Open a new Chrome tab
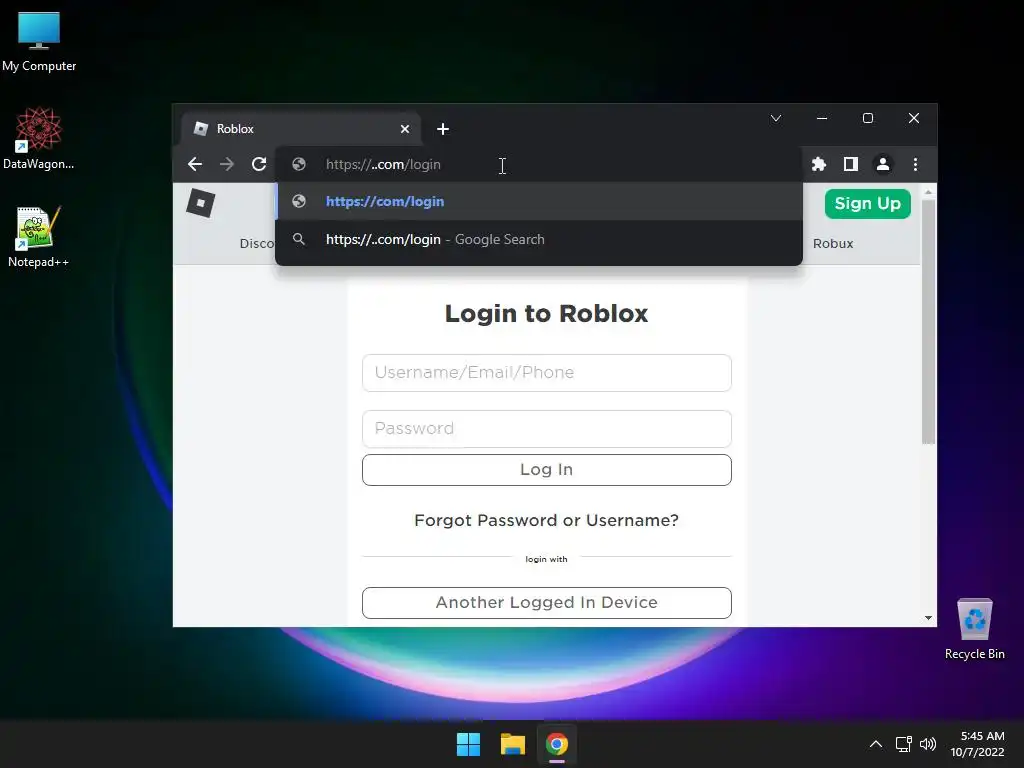 443,129
